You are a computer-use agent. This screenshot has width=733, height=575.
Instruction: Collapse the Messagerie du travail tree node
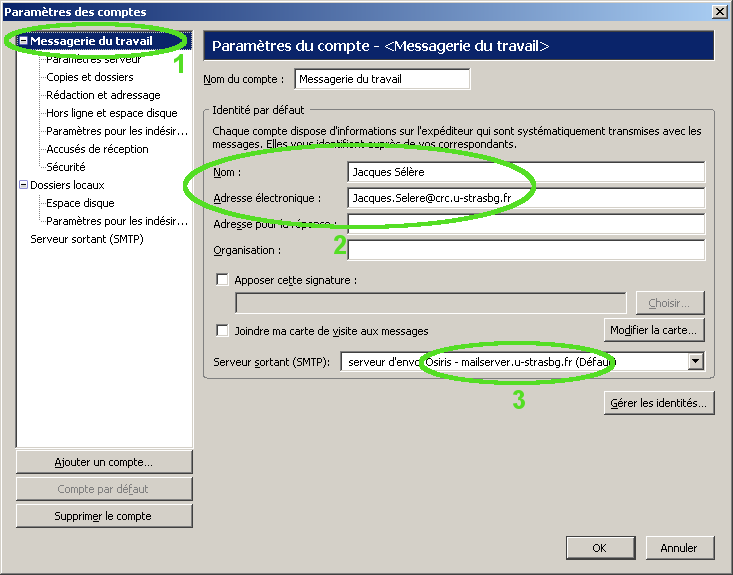(x=23, y=41)
